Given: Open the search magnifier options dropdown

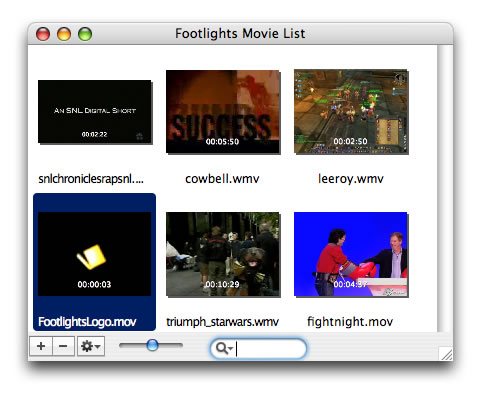Looking at the screenshot, I should [224, 348].
